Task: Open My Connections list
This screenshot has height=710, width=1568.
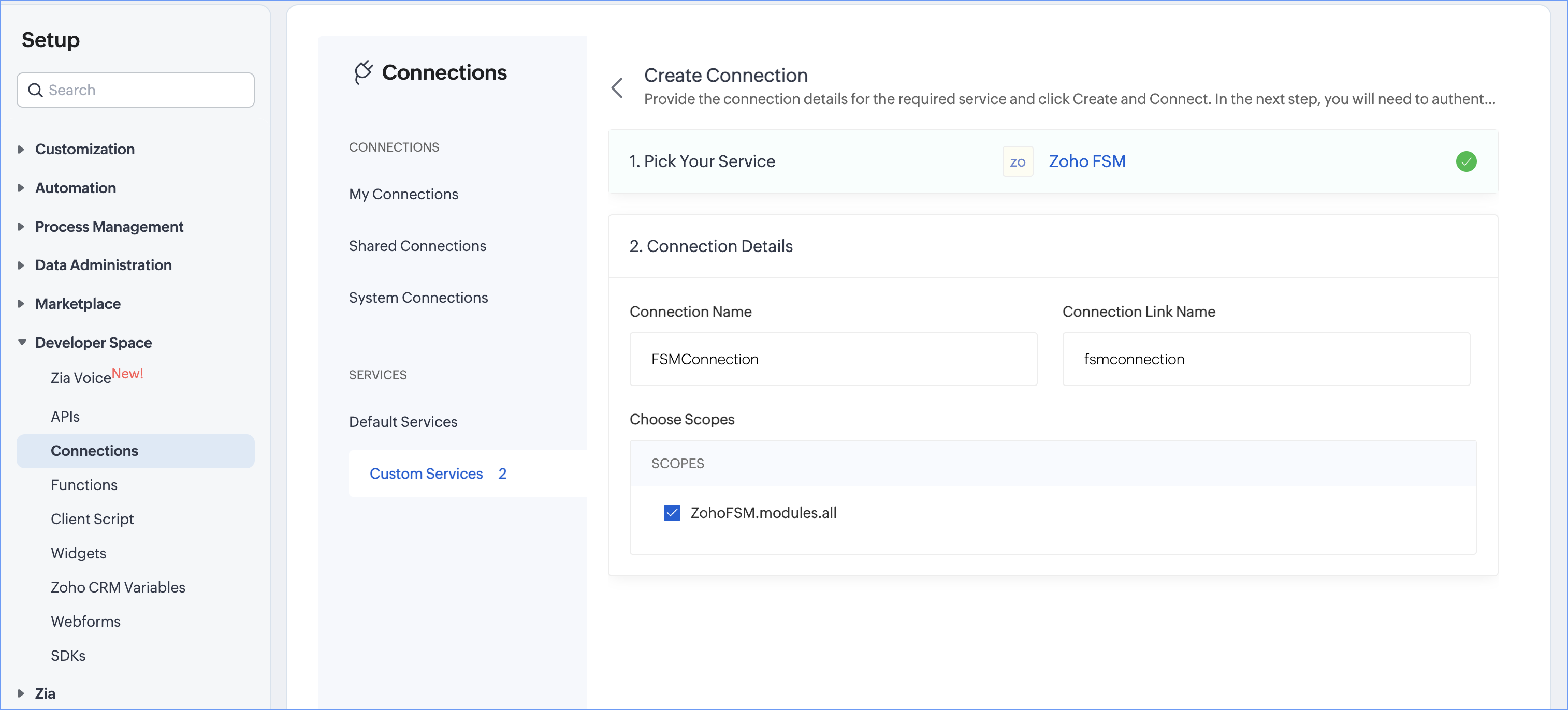Action: coord(403,194)
